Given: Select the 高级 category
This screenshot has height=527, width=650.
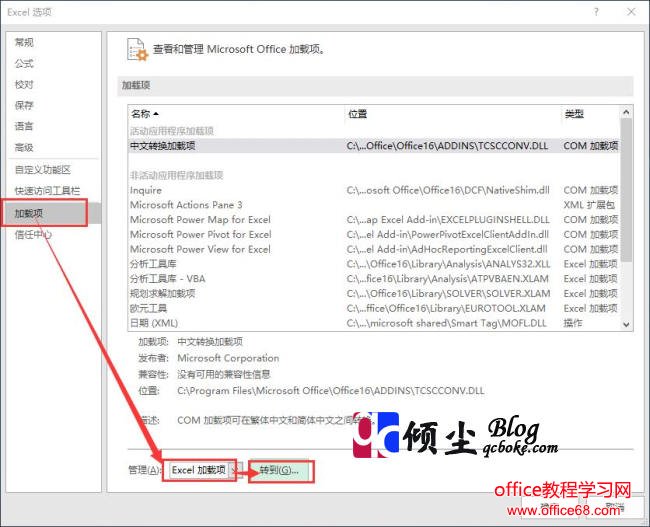Looking at the screenshot, I should coord(24,147).
